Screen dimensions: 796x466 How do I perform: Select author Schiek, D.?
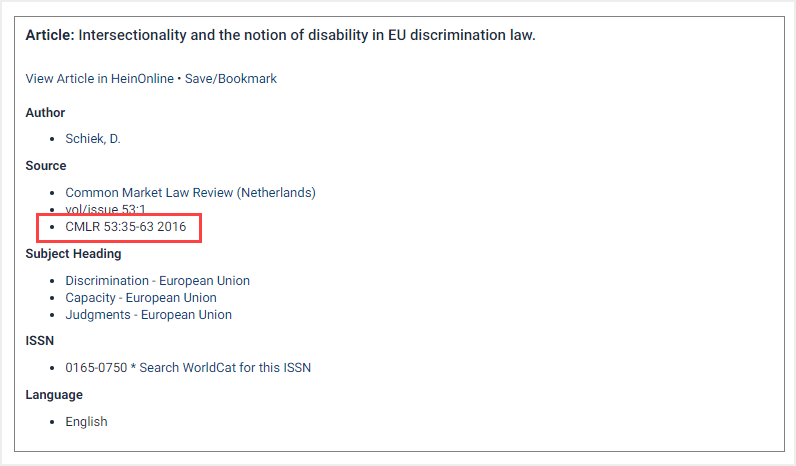93,139
